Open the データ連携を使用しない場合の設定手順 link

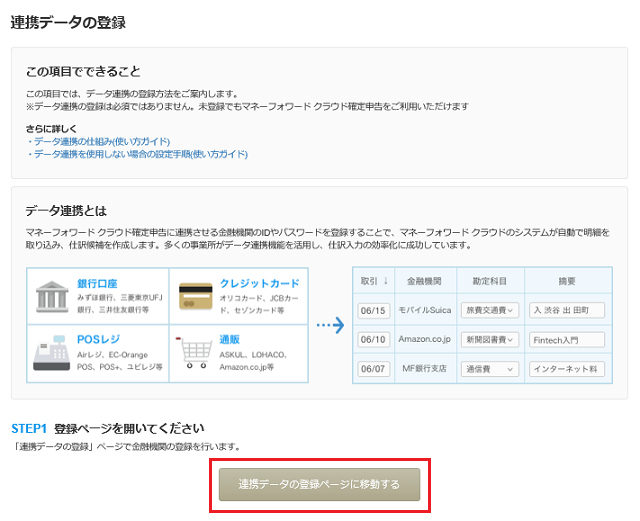coord(139,155)
